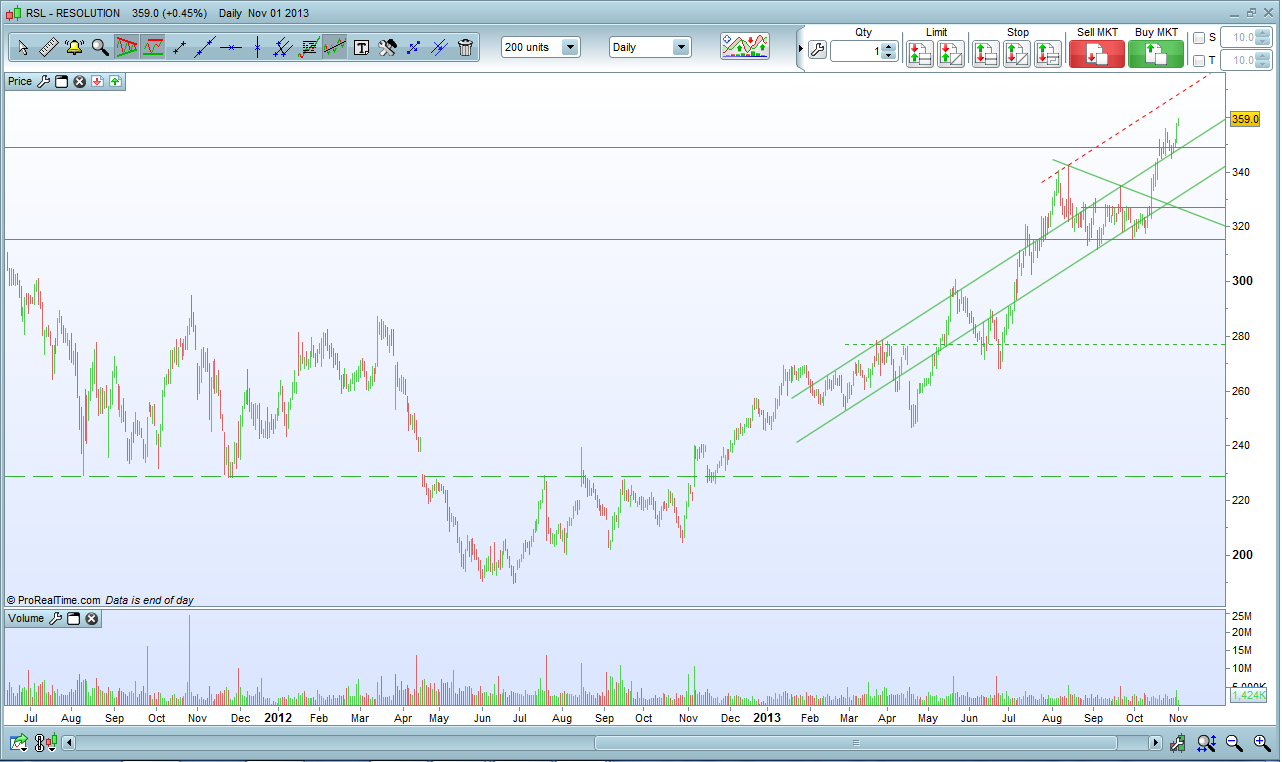Screen dimensions: 1282x762
Task: Open the indicators chart icon
Action: pos(746,47)
